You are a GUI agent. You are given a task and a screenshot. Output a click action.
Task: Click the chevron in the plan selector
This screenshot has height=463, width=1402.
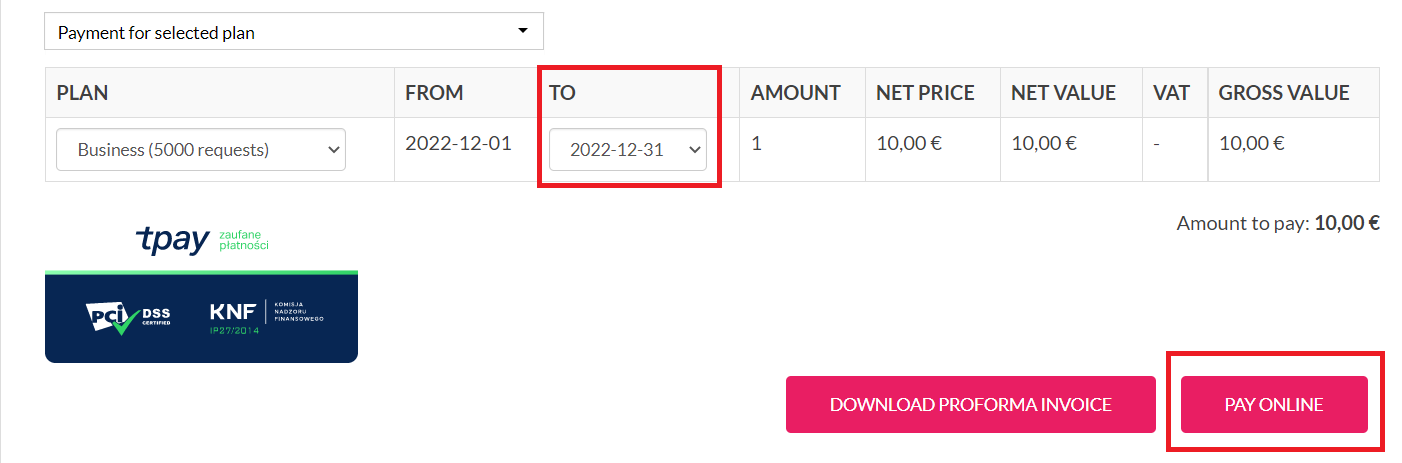click(x=332, y=150)
